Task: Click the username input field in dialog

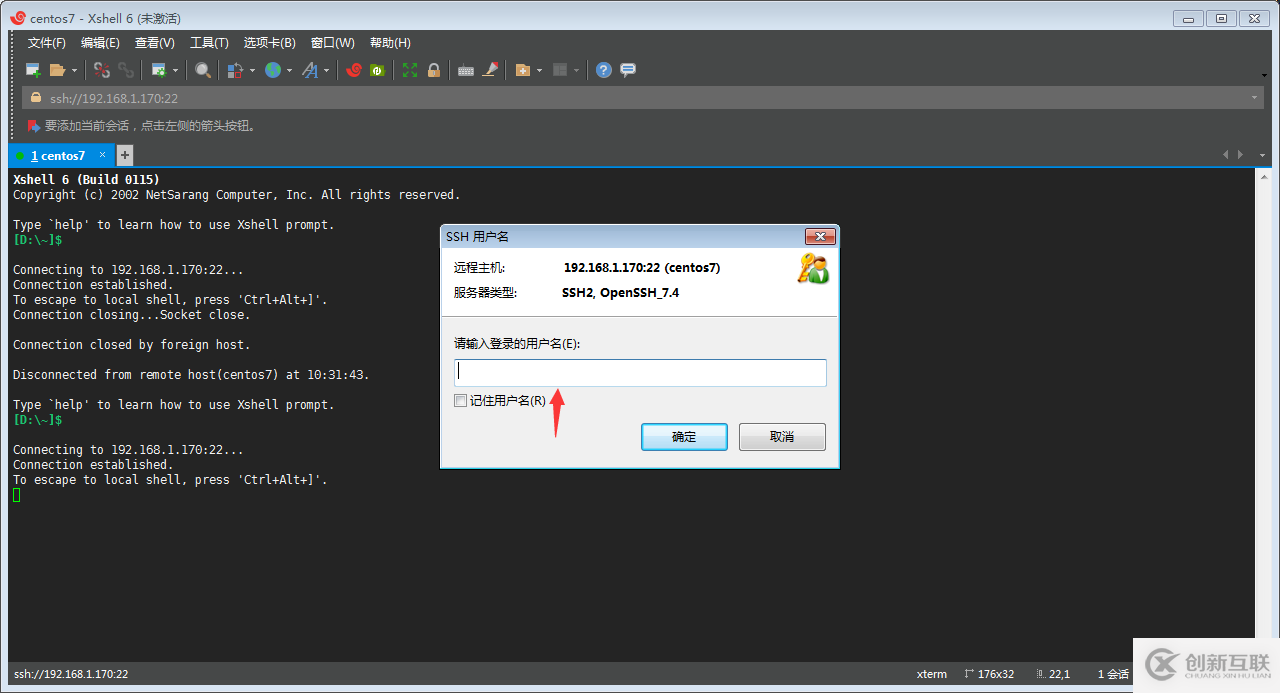Action: tap(640, 373)
